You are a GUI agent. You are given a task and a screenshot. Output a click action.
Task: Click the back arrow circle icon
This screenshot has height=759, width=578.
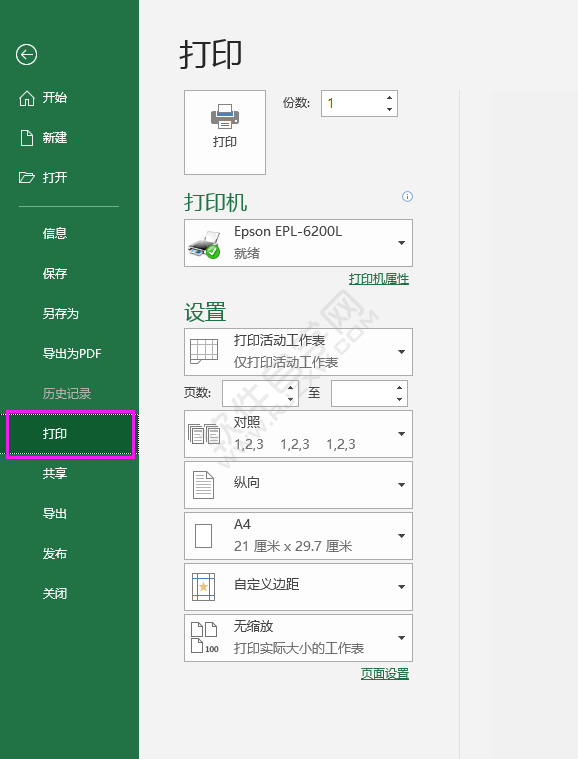(26, 54)
